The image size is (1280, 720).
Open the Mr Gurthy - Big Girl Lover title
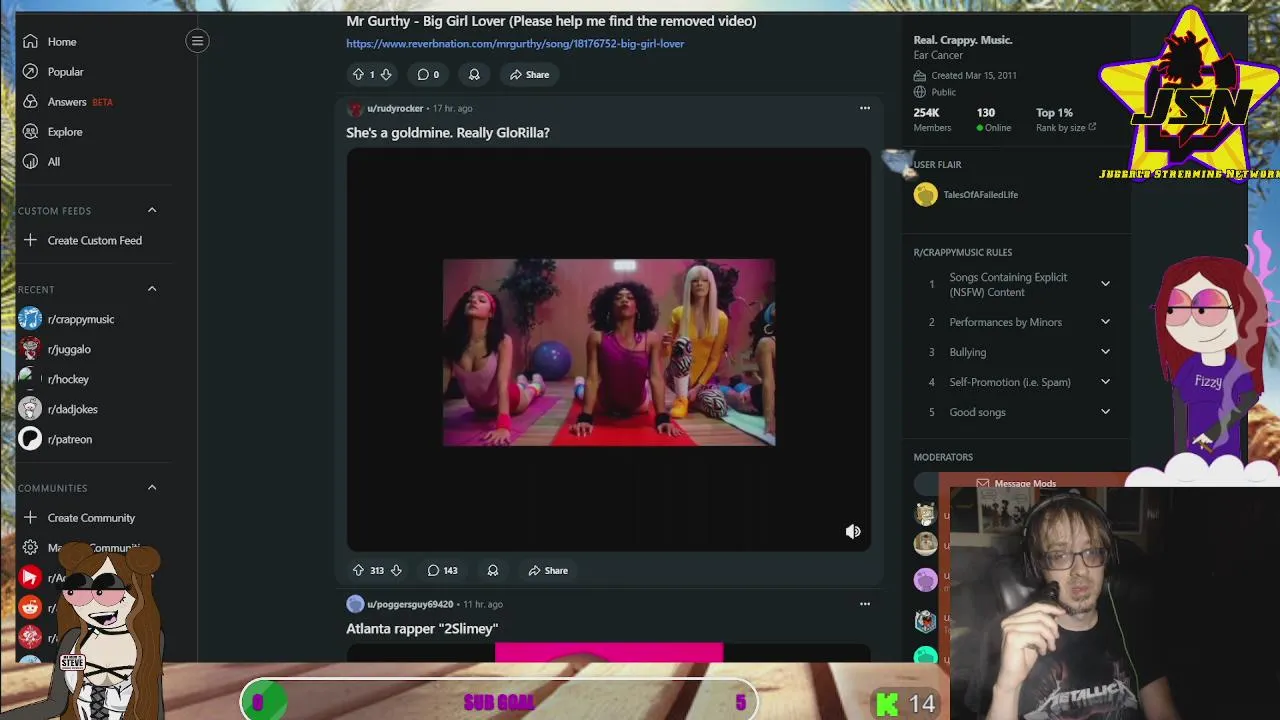[x=551, y=21]
